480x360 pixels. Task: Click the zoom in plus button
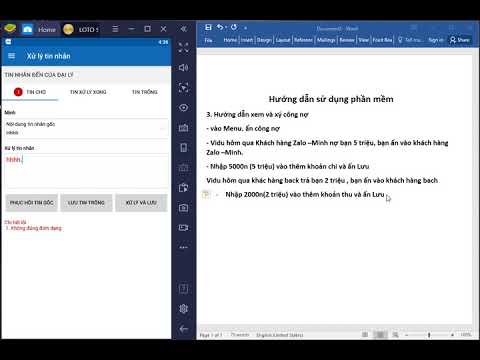click(452, 335)
